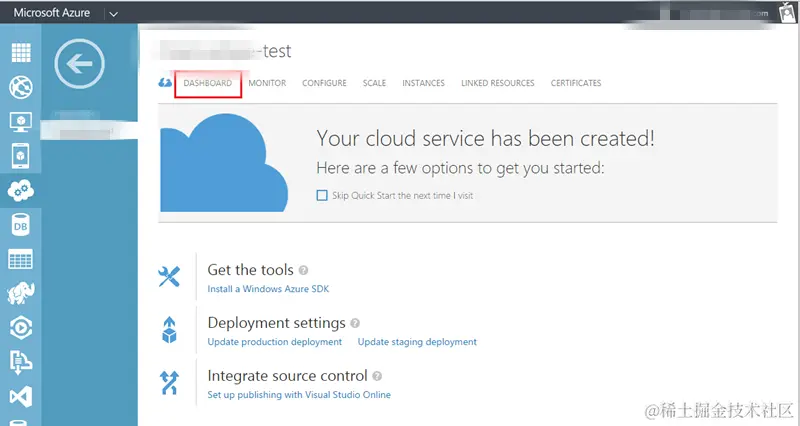This screenshot has width=800, height=426.
Task: Click the source control arrows icon
Action: [169, 383]
